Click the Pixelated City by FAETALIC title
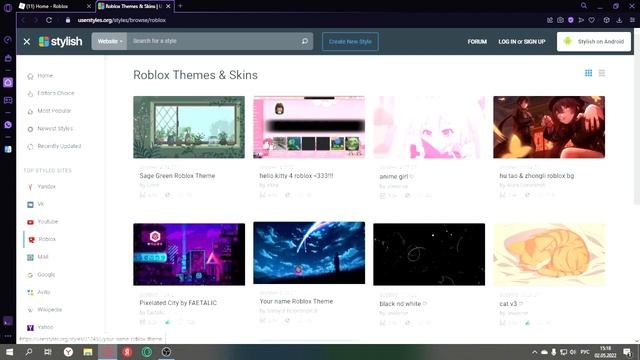Screen dimensions: 640x360 [x=178, y=303]
